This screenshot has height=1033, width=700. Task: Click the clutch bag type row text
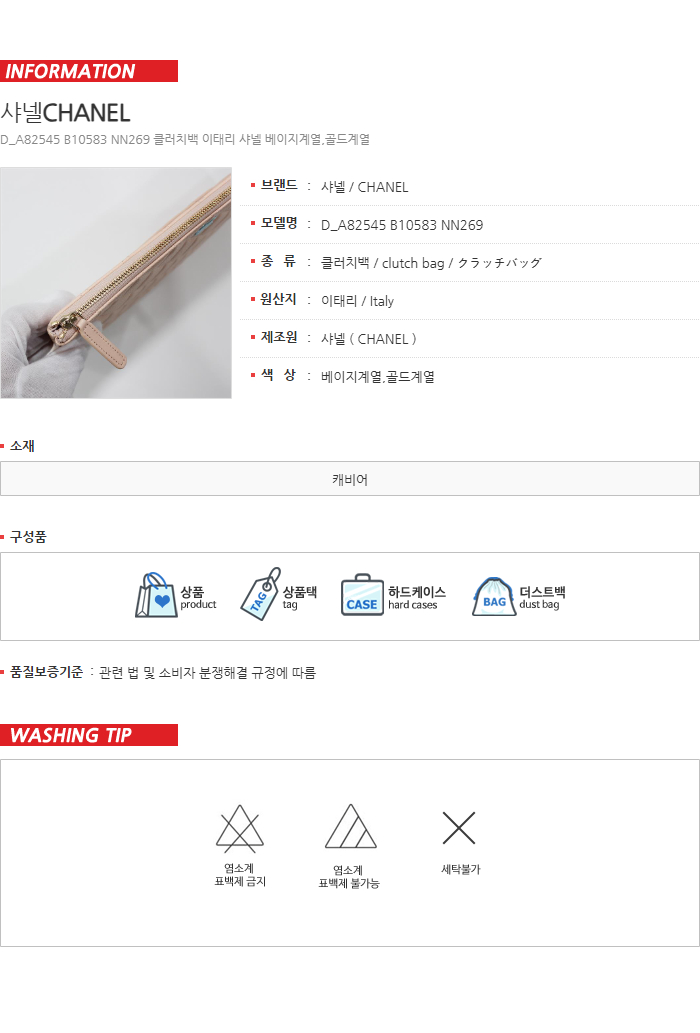431,263
